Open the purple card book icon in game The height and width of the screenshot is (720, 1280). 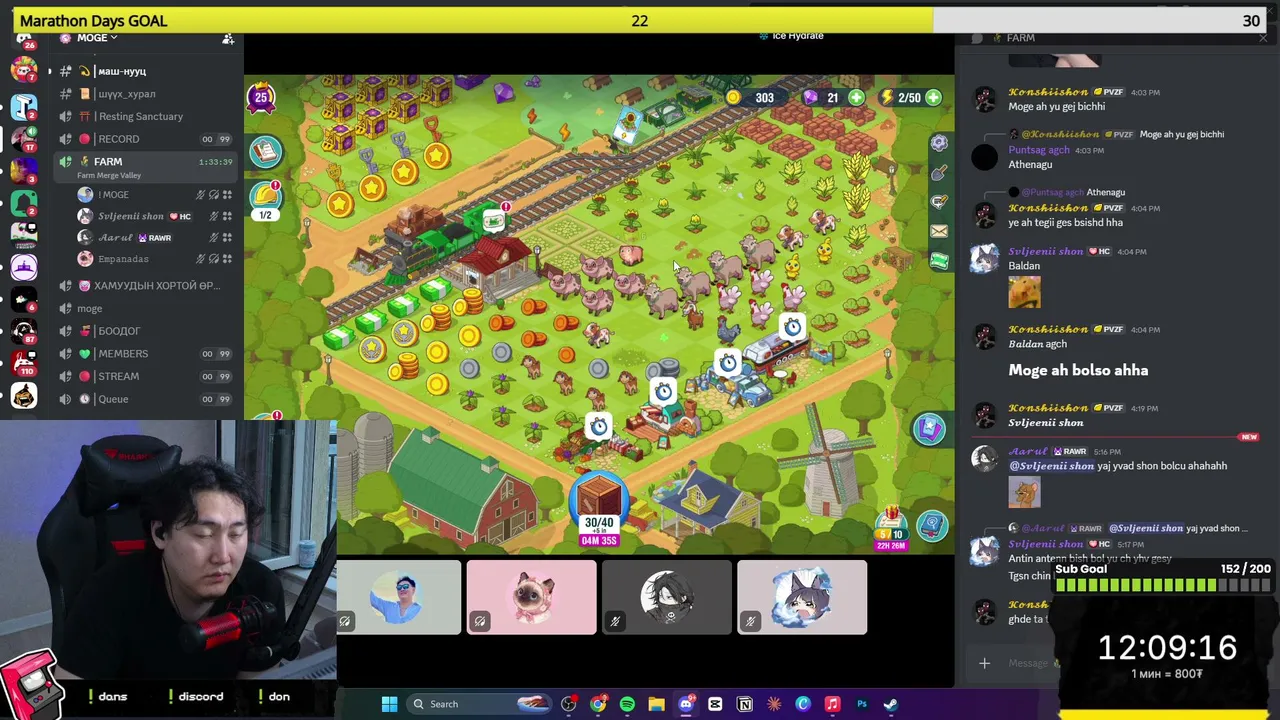point(929,429)
